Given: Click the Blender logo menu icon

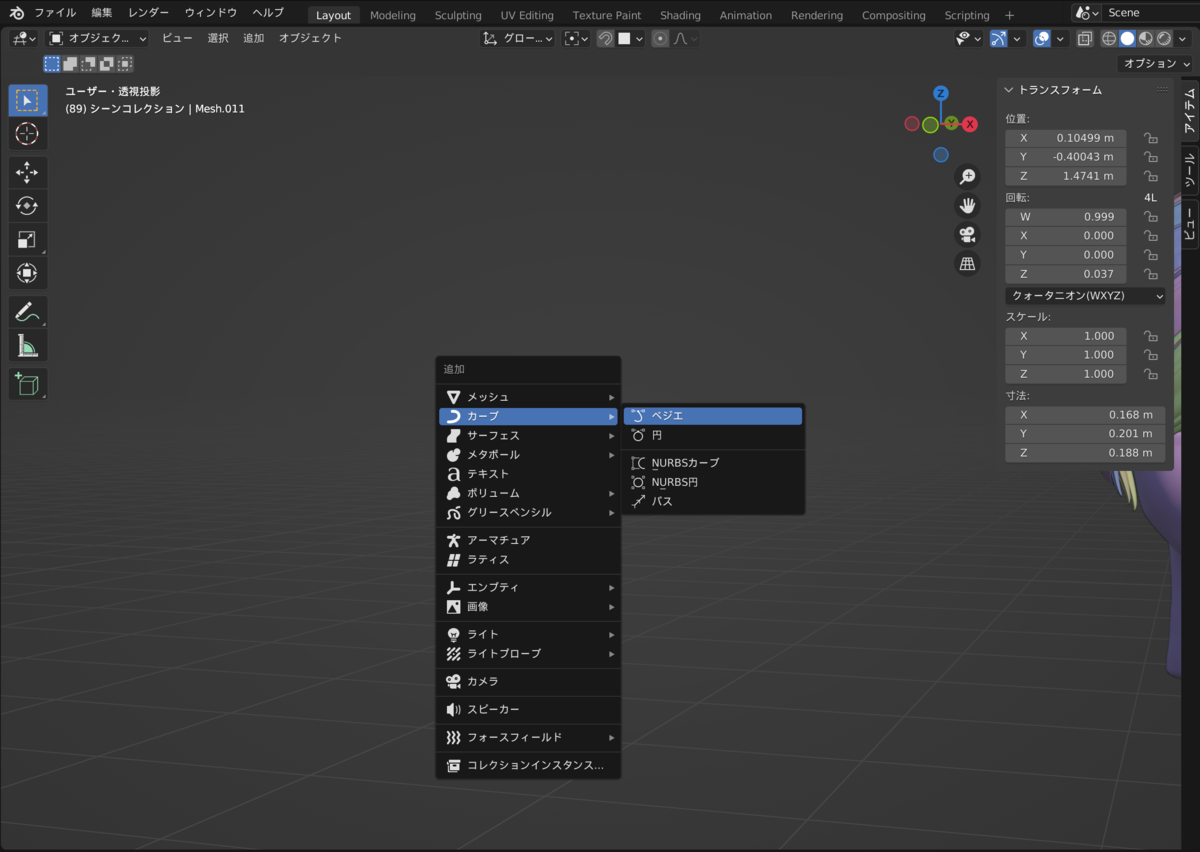Looking at the screenshot, I should (x=17, y=13).
